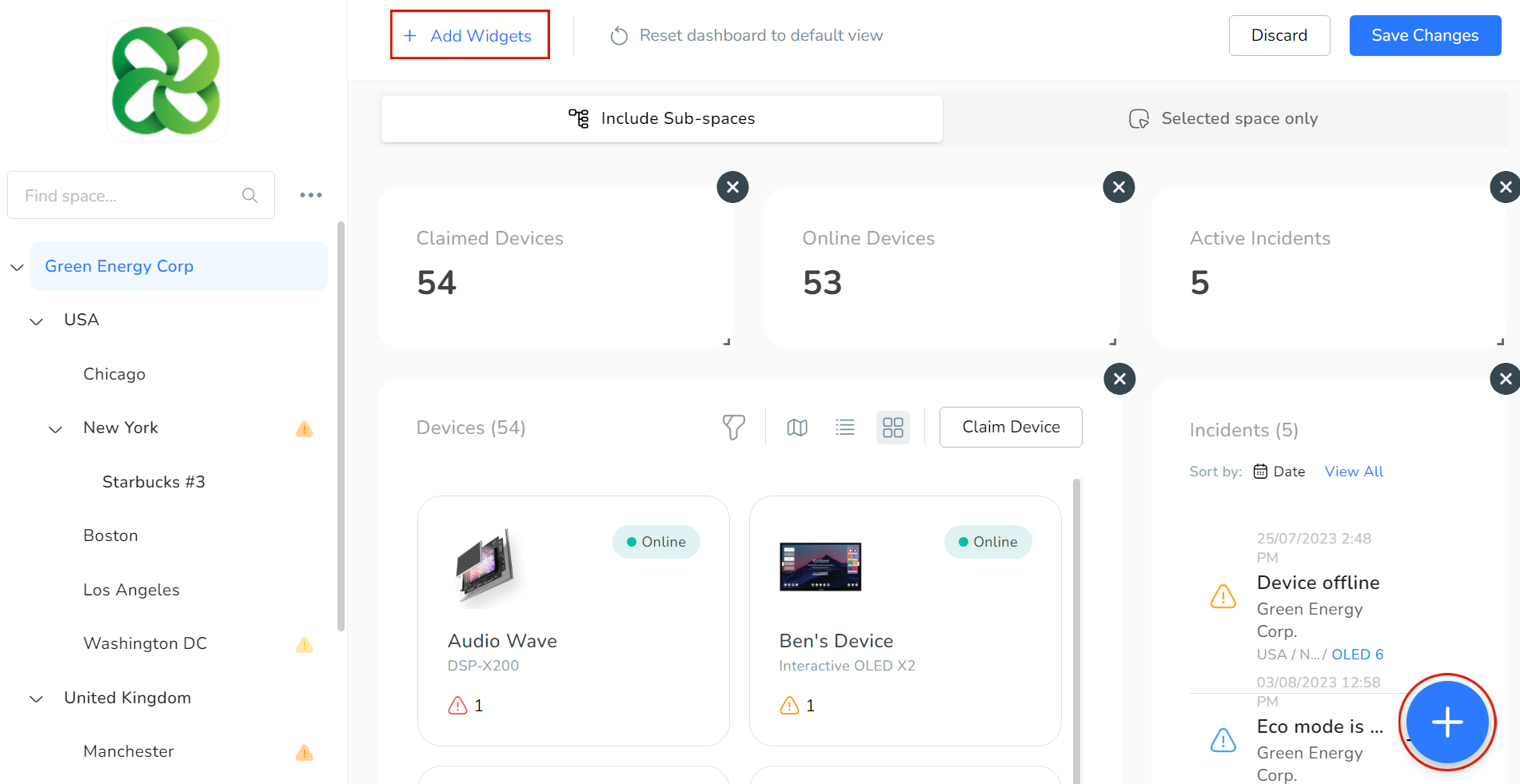The image size is (1520, 784).
Task: Switch devices to list view
Action: point(845,428)
